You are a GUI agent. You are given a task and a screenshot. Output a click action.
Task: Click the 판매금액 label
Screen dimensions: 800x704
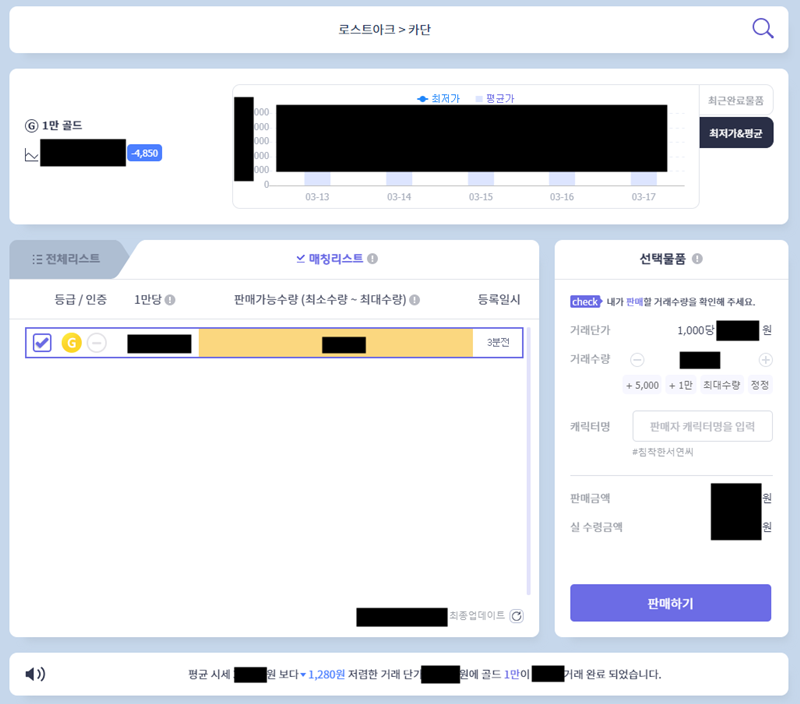[x=590, y=498]
